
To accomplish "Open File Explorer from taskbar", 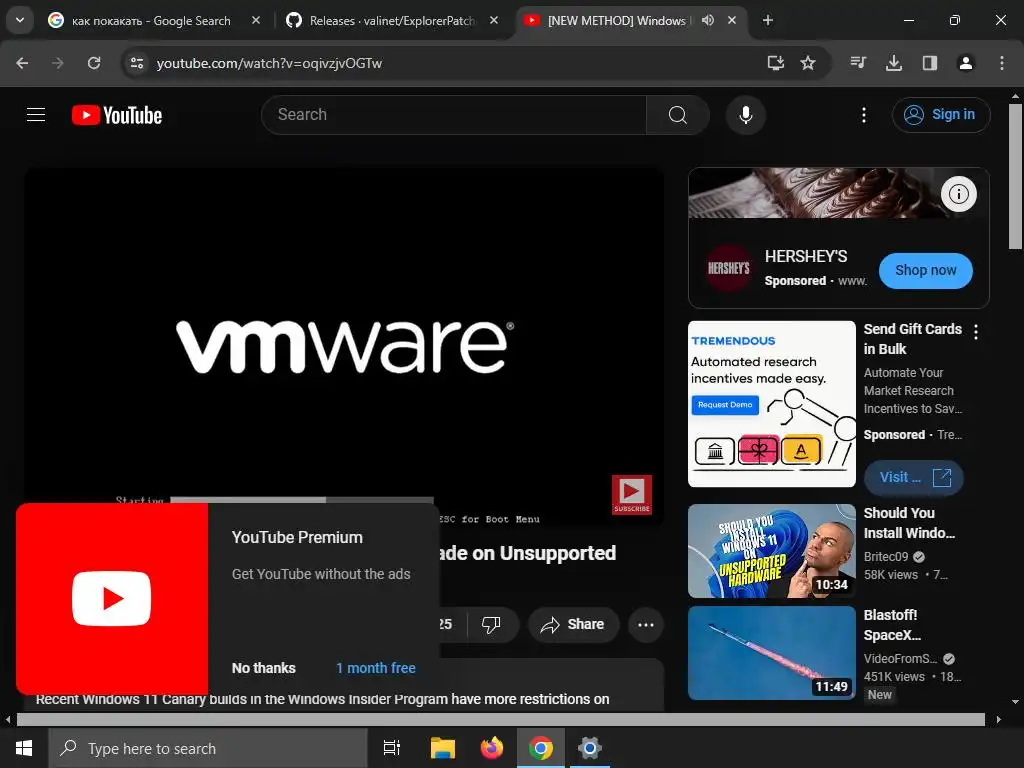I will (x=442, y=748).
